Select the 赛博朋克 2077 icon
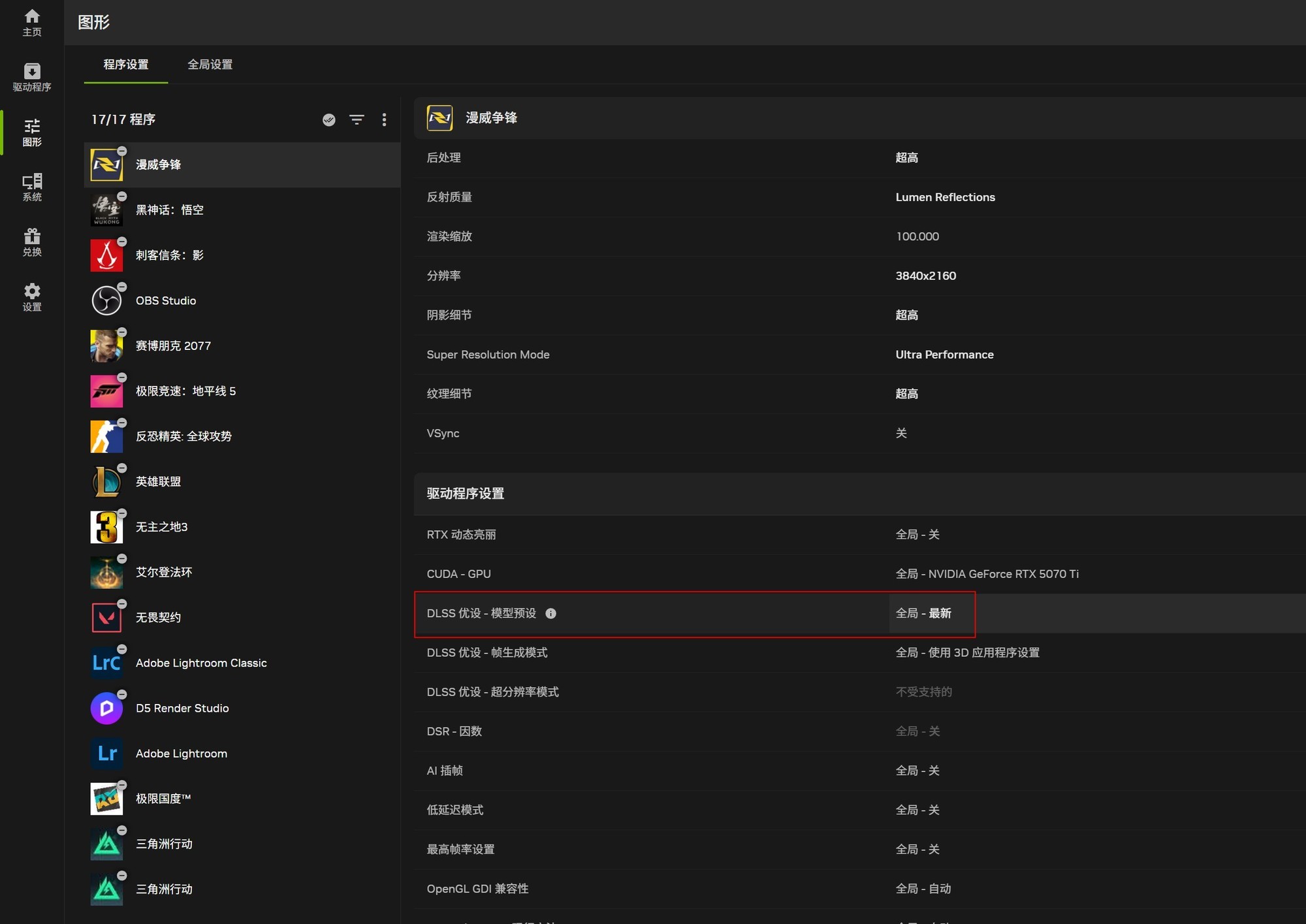The width and height of the screenshot is (1306, 924). (106, 345)
